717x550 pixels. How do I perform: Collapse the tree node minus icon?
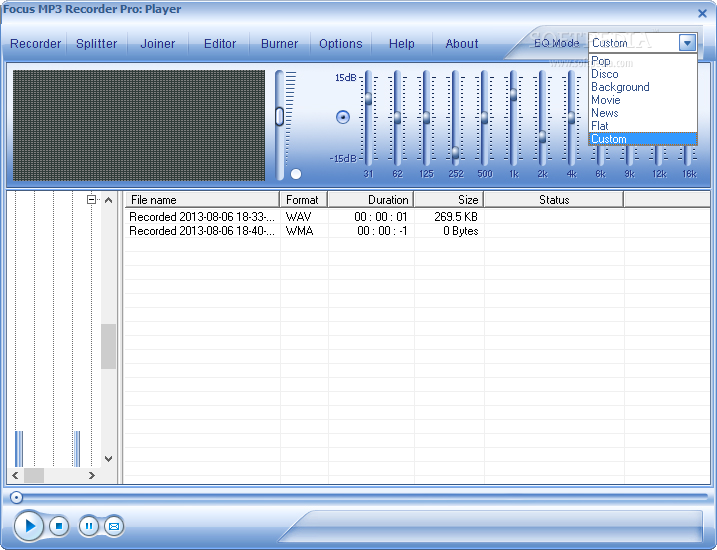[91, 200]
